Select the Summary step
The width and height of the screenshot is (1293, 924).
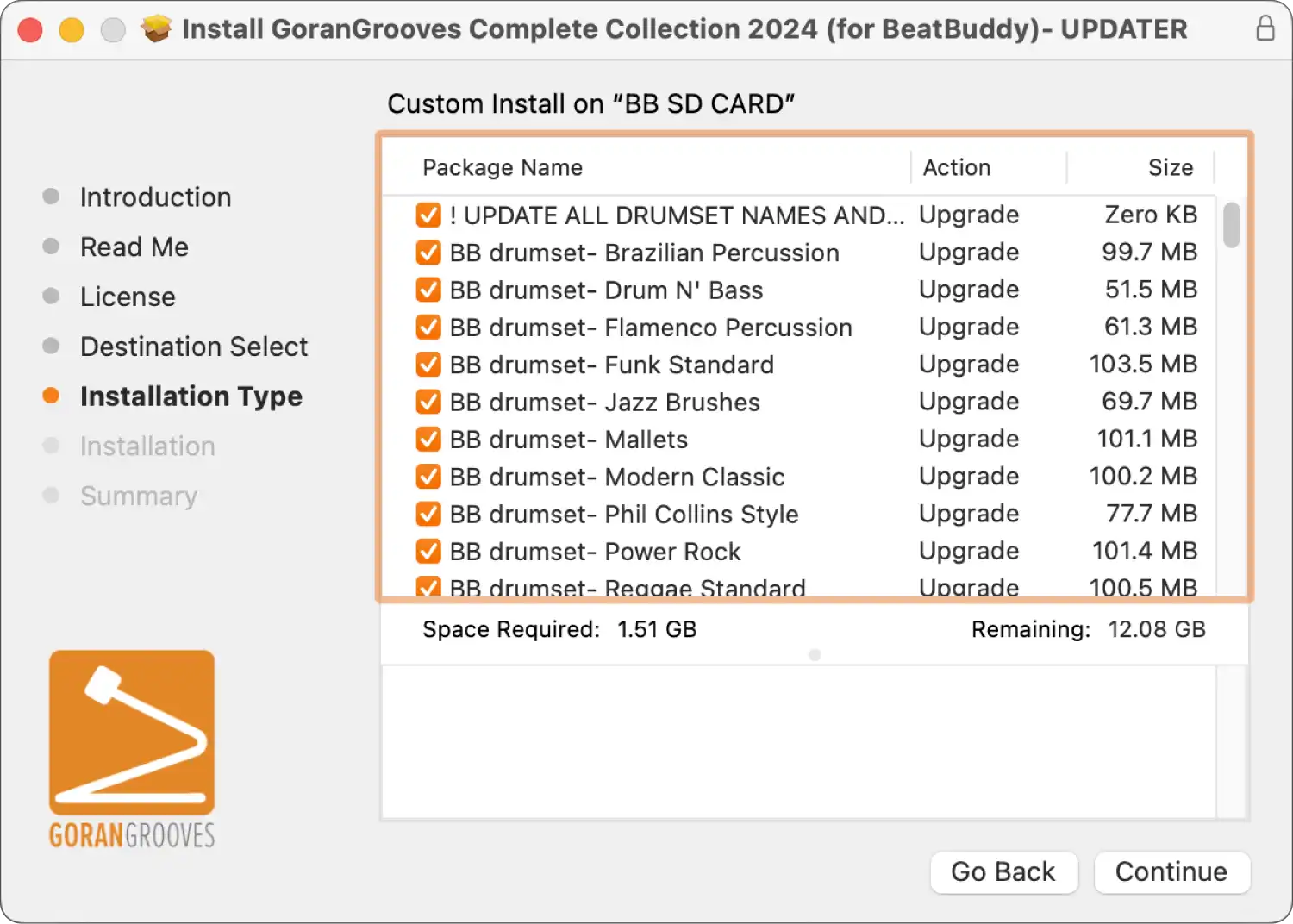click(x=139, y=496)
